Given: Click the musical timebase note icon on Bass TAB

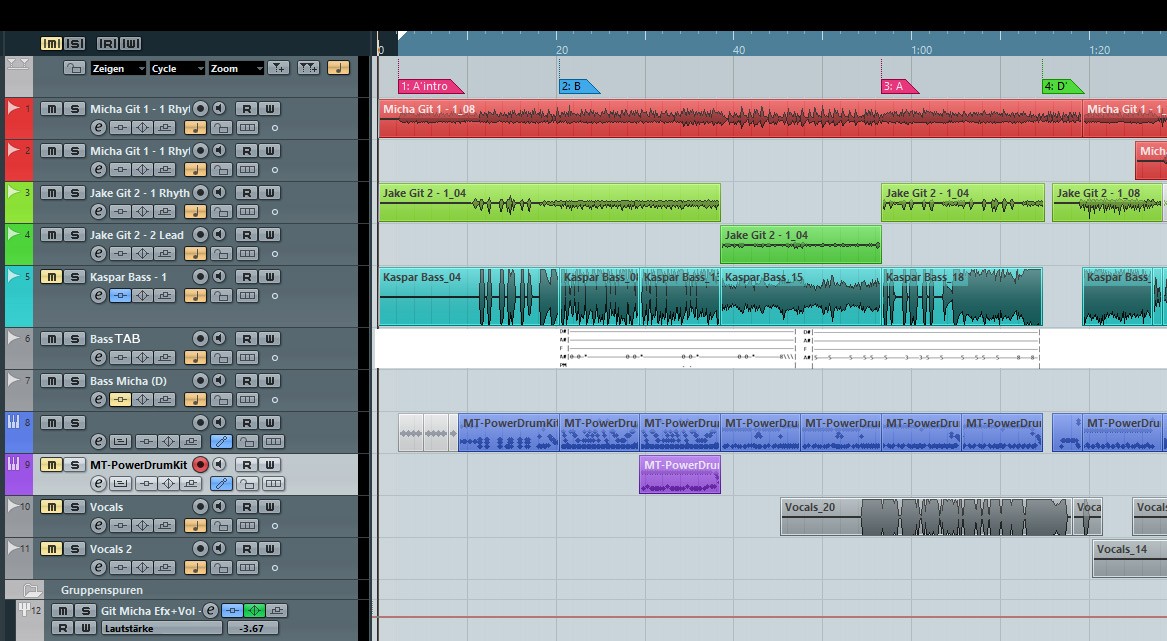Looking at the screenshot, I should 195,359.
